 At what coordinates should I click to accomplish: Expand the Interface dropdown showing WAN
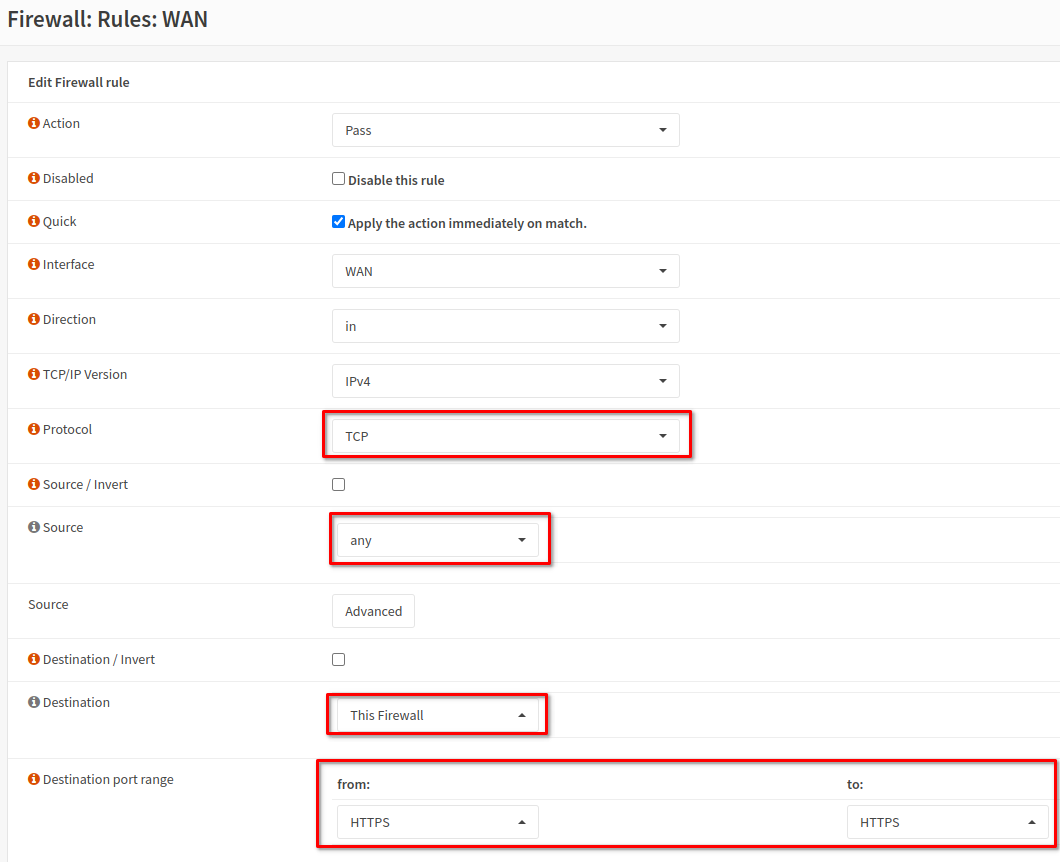click(505, 271)
